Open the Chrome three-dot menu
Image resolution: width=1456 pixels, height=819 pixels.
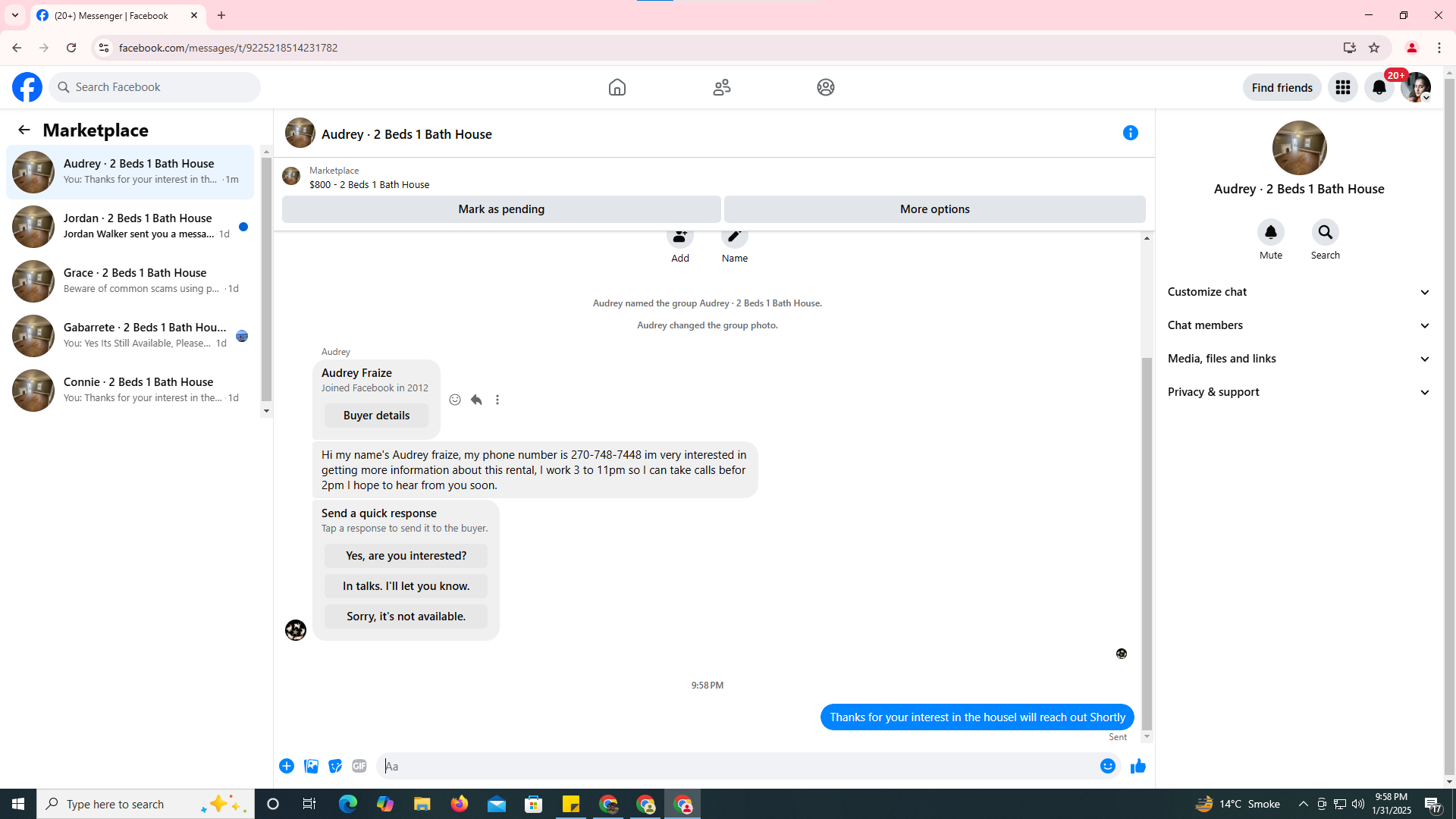[x=1439, y=48]
